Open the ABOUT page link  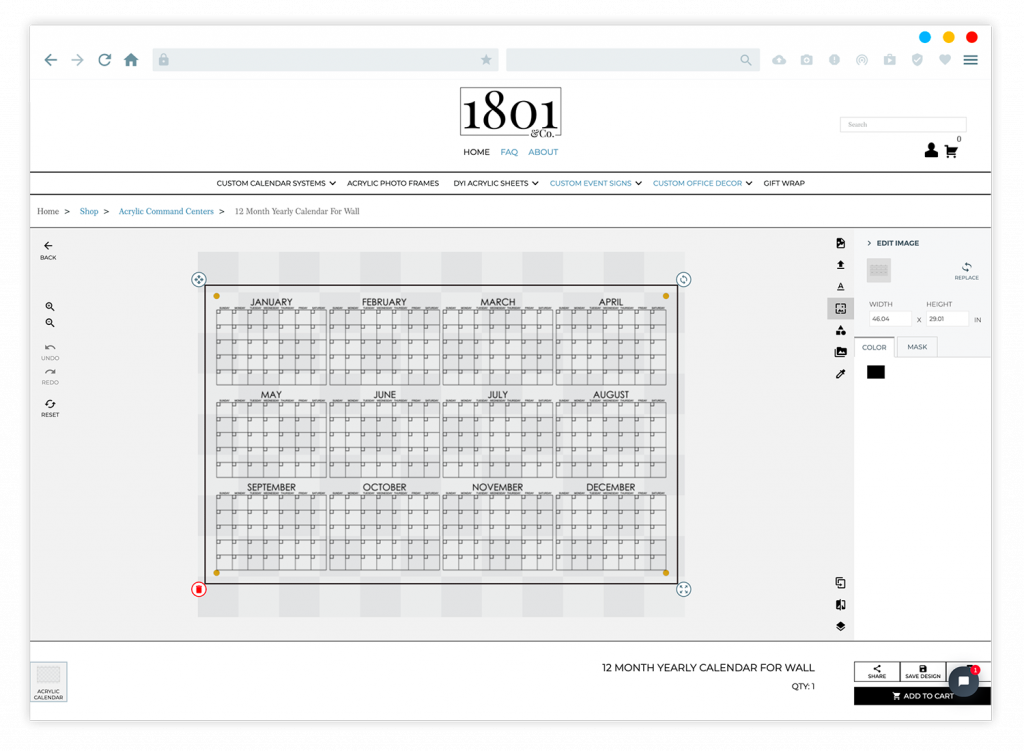pyautogui.click(x=543, y=152)
